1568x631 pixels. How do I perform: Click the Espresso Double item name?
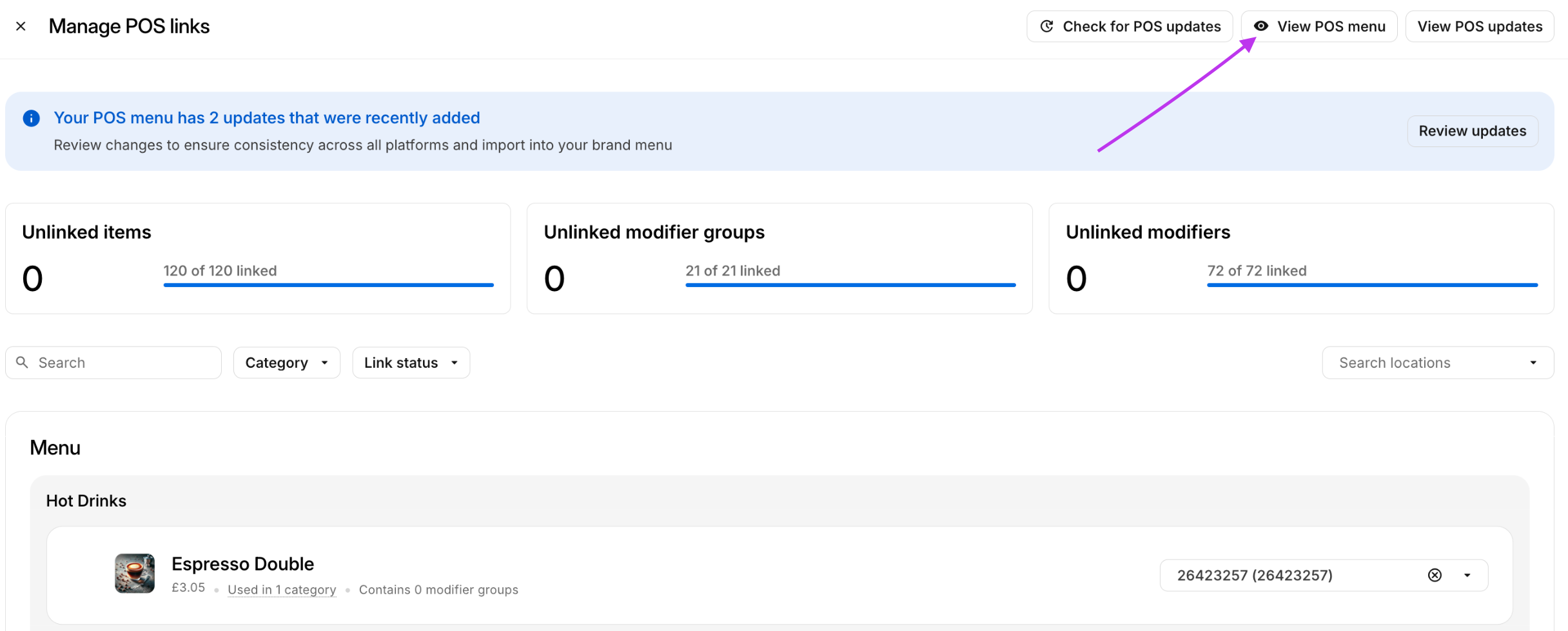[242, 564]
